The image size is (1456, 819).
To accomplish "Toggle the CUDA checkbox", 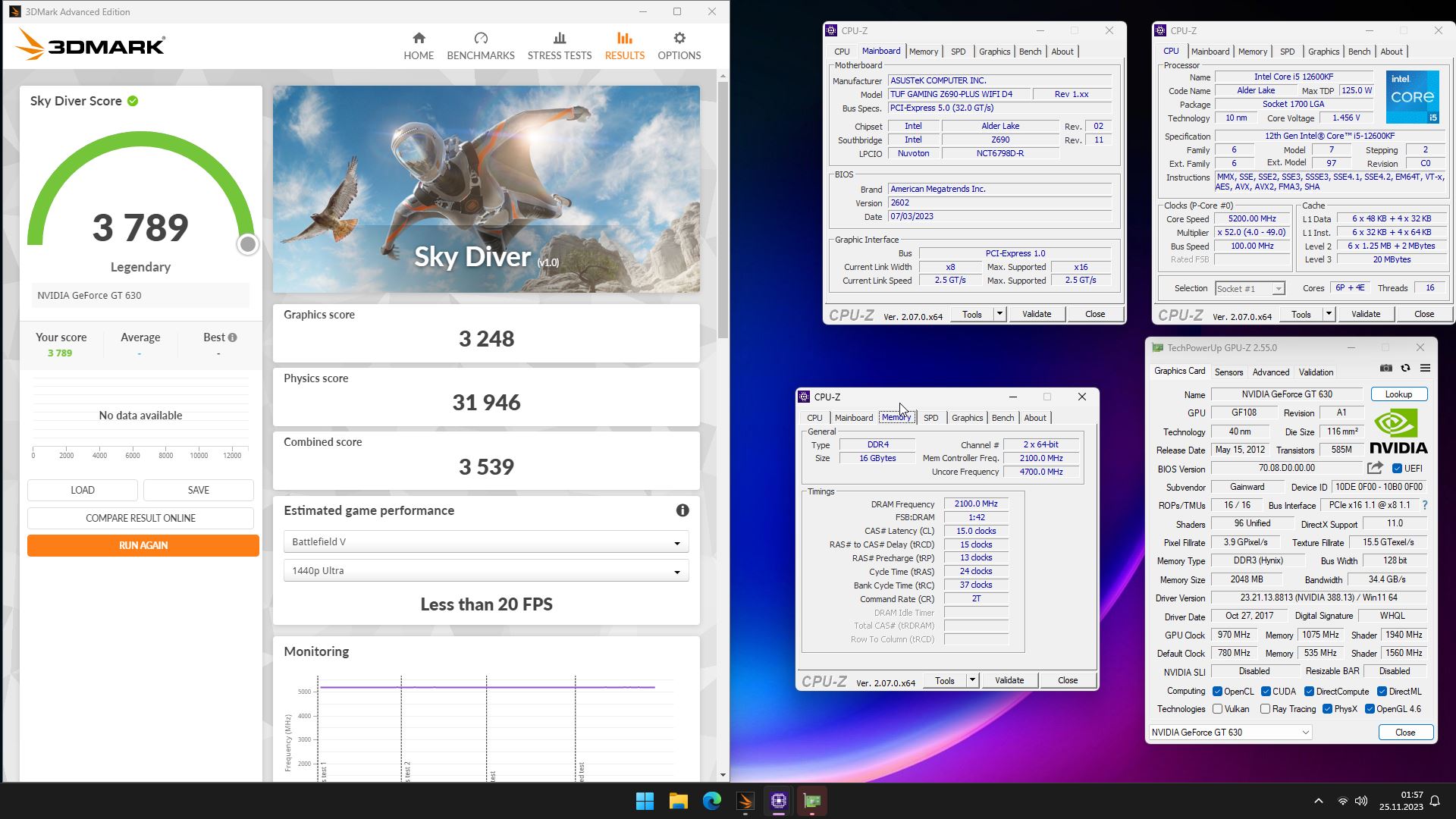I will (1266, 692).
